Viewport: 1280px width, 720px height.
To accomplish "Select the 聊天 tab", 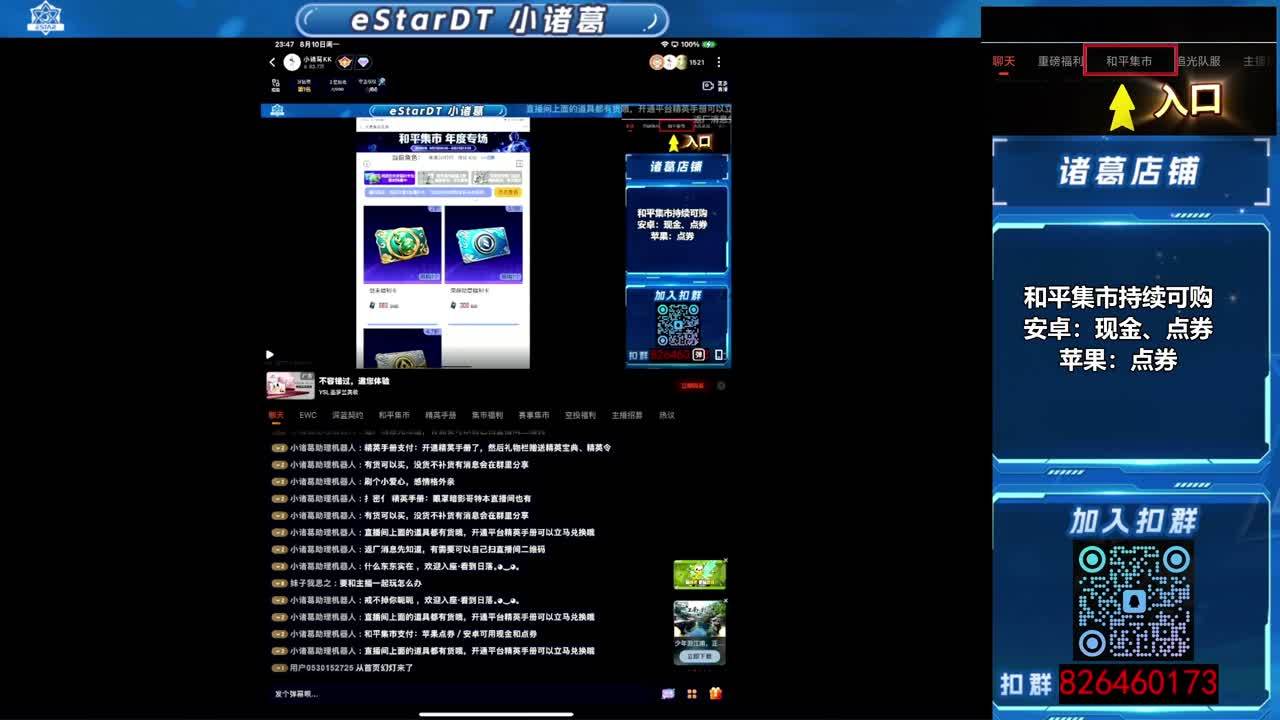I will 276,415.
